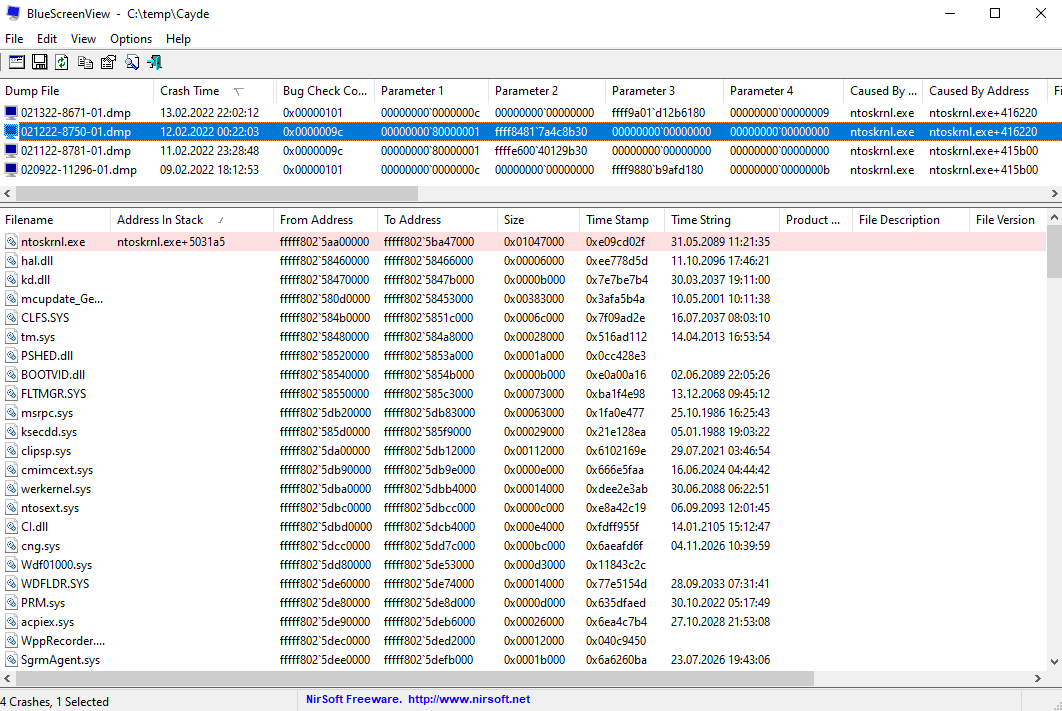Image resolution: width=1062 pixels, height=711 pixels.
Task: Sort by the Dump File column header
Action: pos(77,91)
